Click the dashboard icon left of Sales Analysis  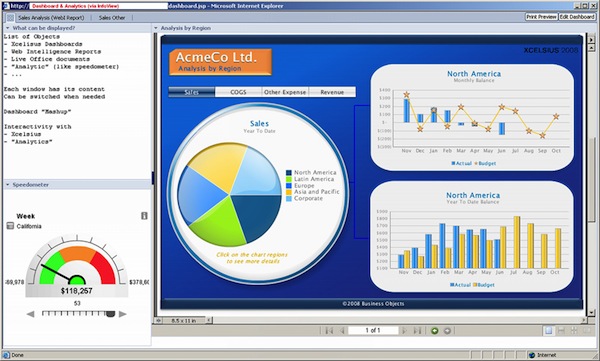point(10,18)
